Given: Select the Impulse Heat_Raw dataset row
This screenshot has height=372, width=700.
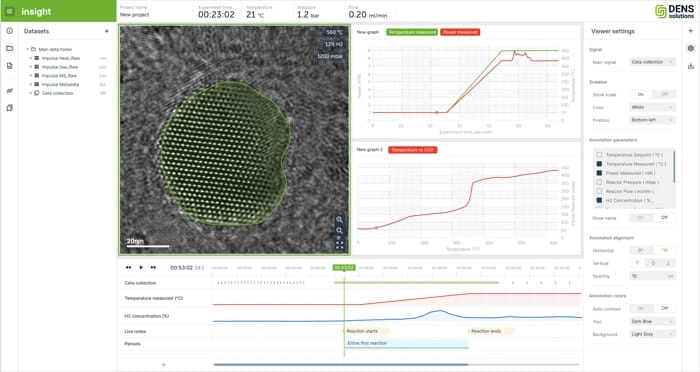Looking at the screenshot, I should pyautogui.click(x=67, y=58).
